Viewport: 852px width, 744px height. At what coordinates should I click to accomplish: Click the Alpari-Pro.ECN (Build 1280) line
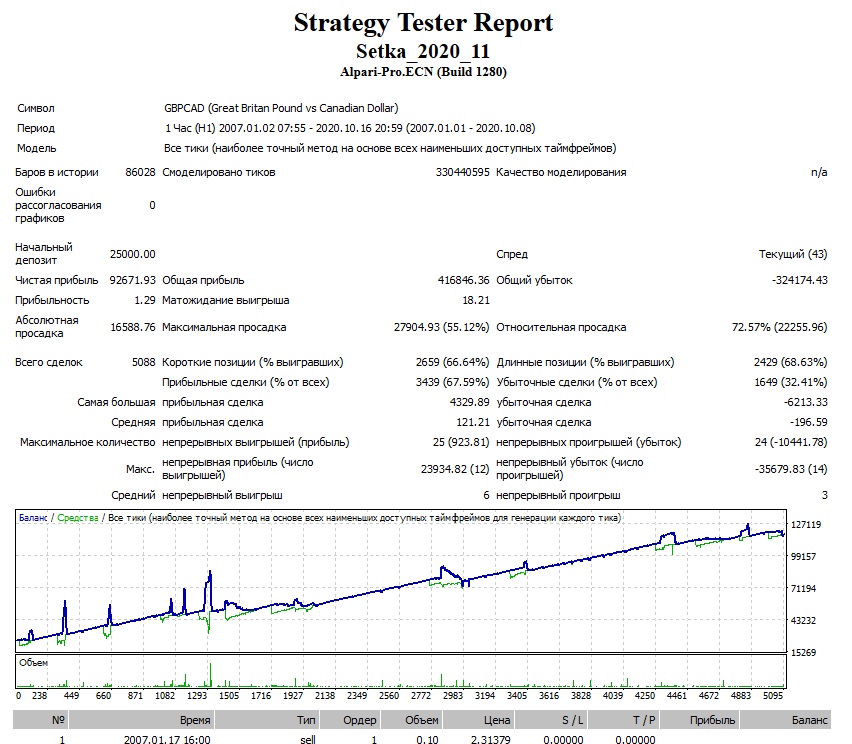pos(423,72)
